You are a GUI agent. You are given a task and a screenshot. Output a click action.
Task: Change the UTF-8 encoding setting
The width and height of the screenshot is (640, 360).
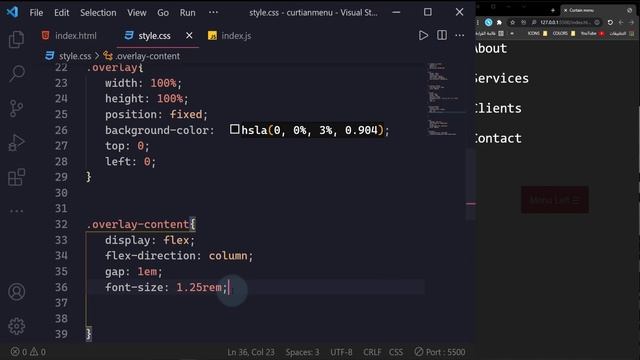(x=341, y=352)
